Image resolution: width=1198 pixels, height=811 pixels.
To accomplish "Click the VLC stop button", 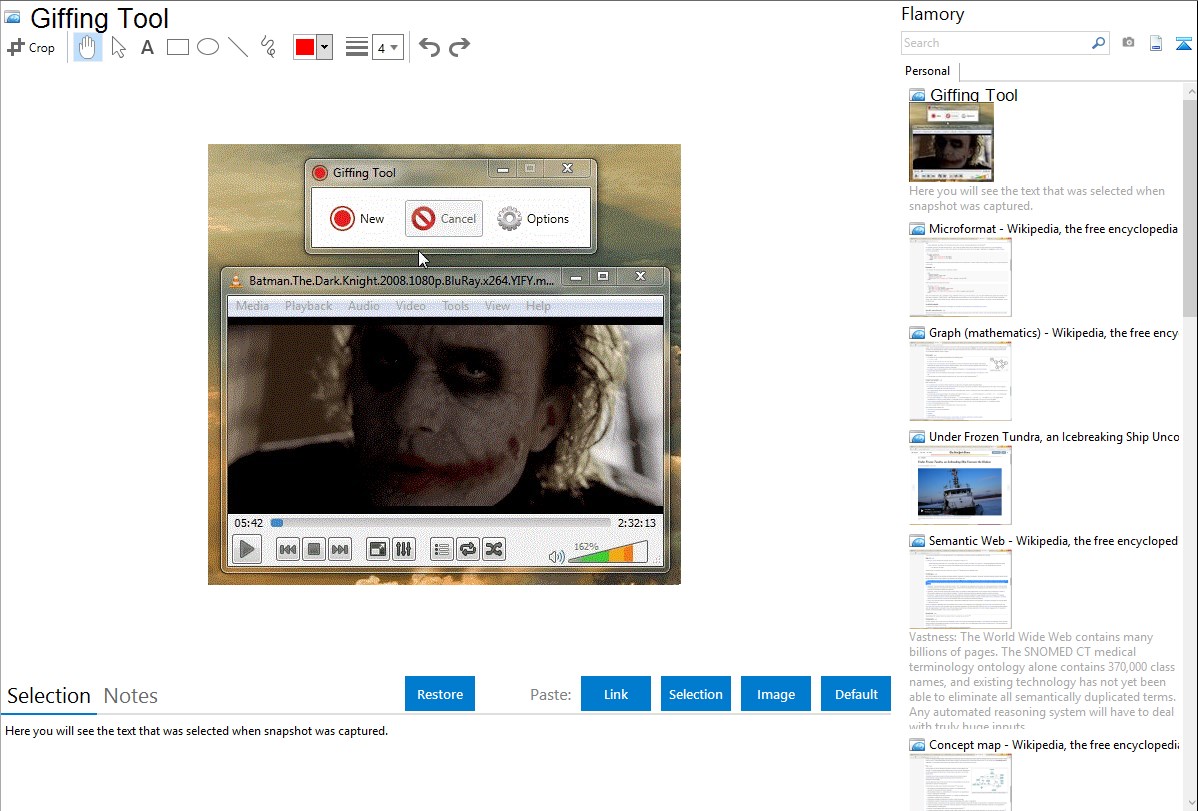I will pos(314,549).
